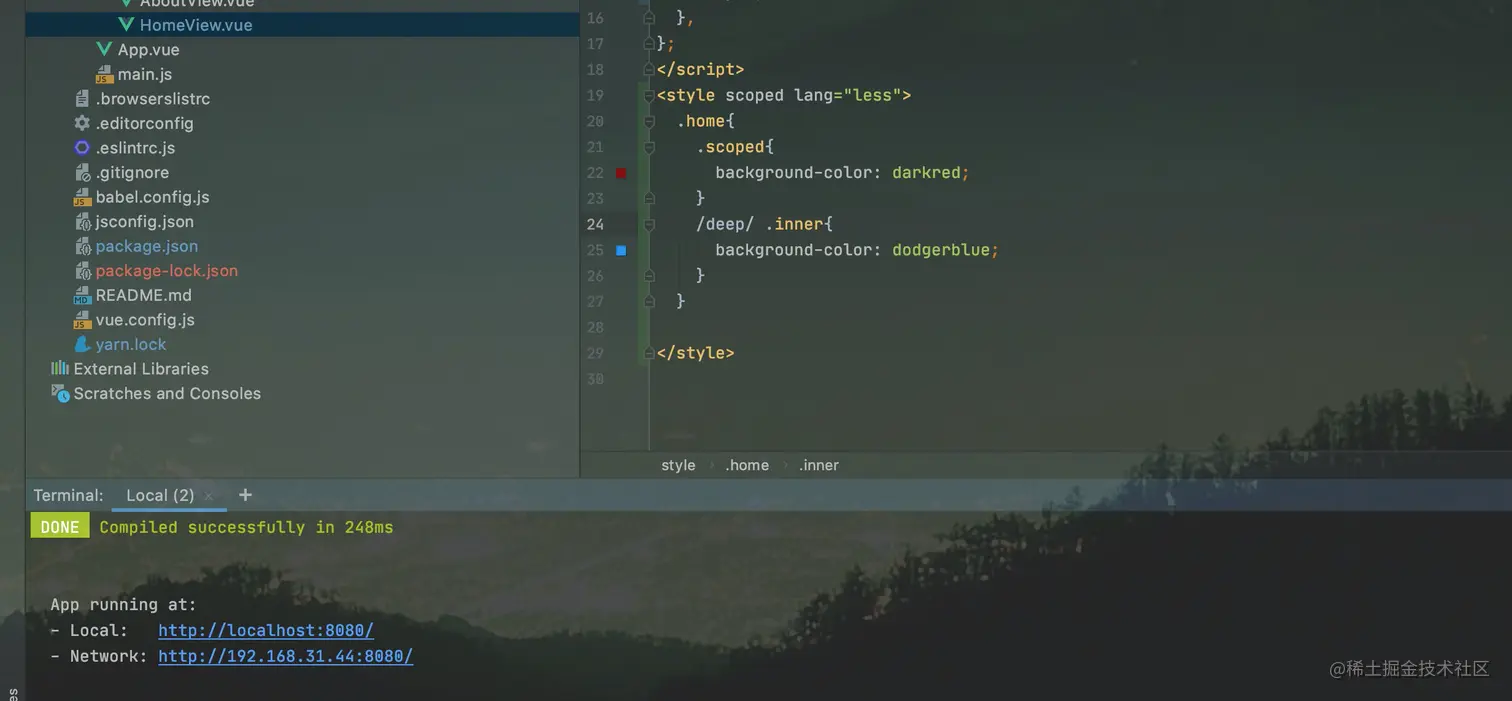1512x701 pixels.
Task: Open package.json file
Action: click(147, 246)
